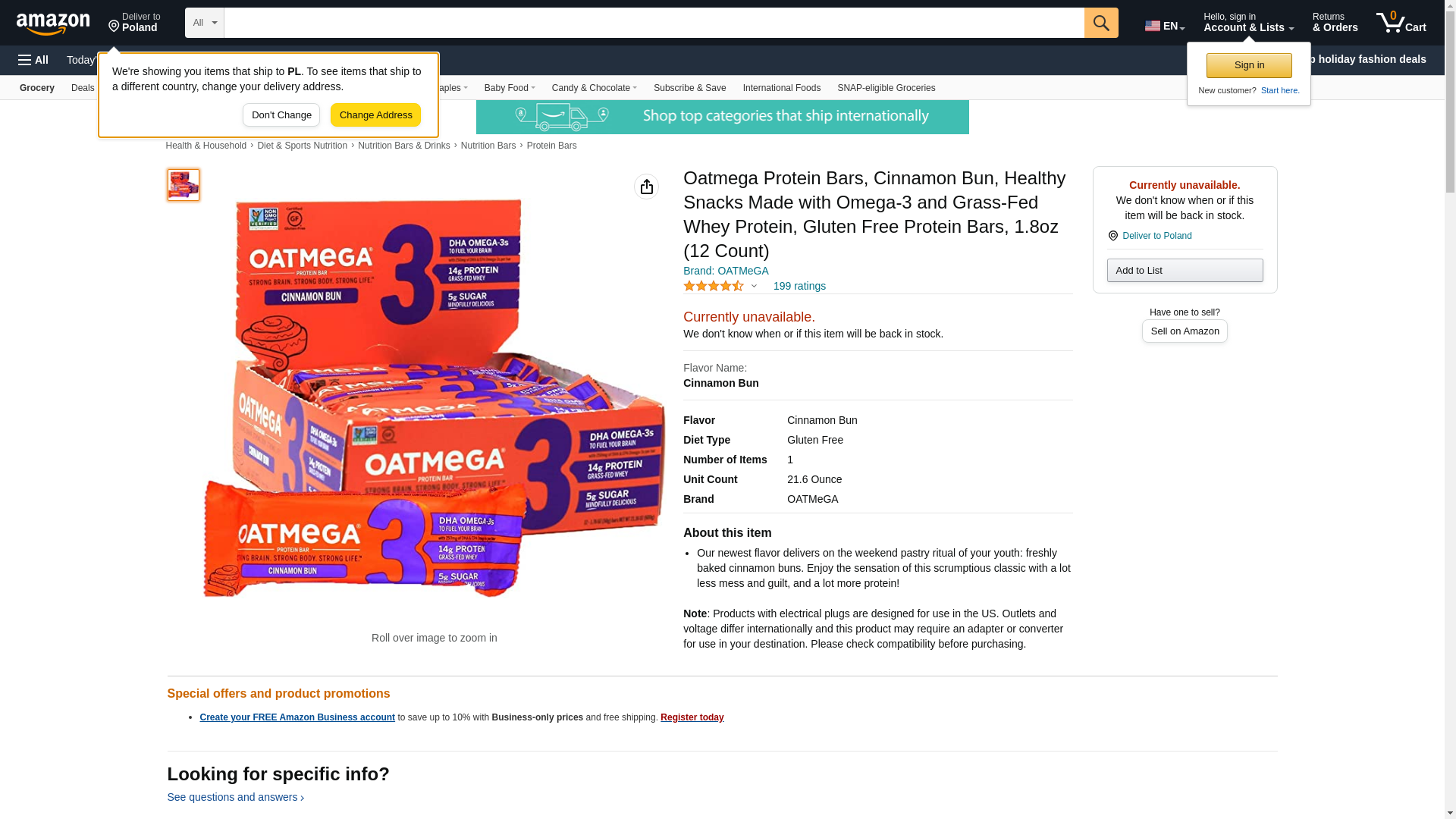Open the EN language flag selector
The image size is (1456, 819).
(1164, 25)
